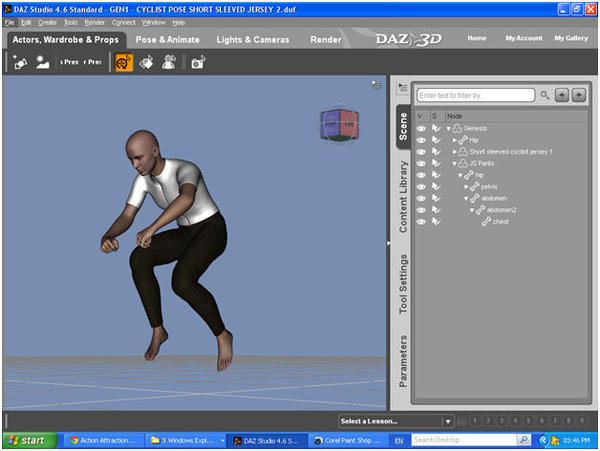Open the Scene pane options menu icon
Image resolution: width=600 pixels, height=451 pixels.
pos(402,87)
